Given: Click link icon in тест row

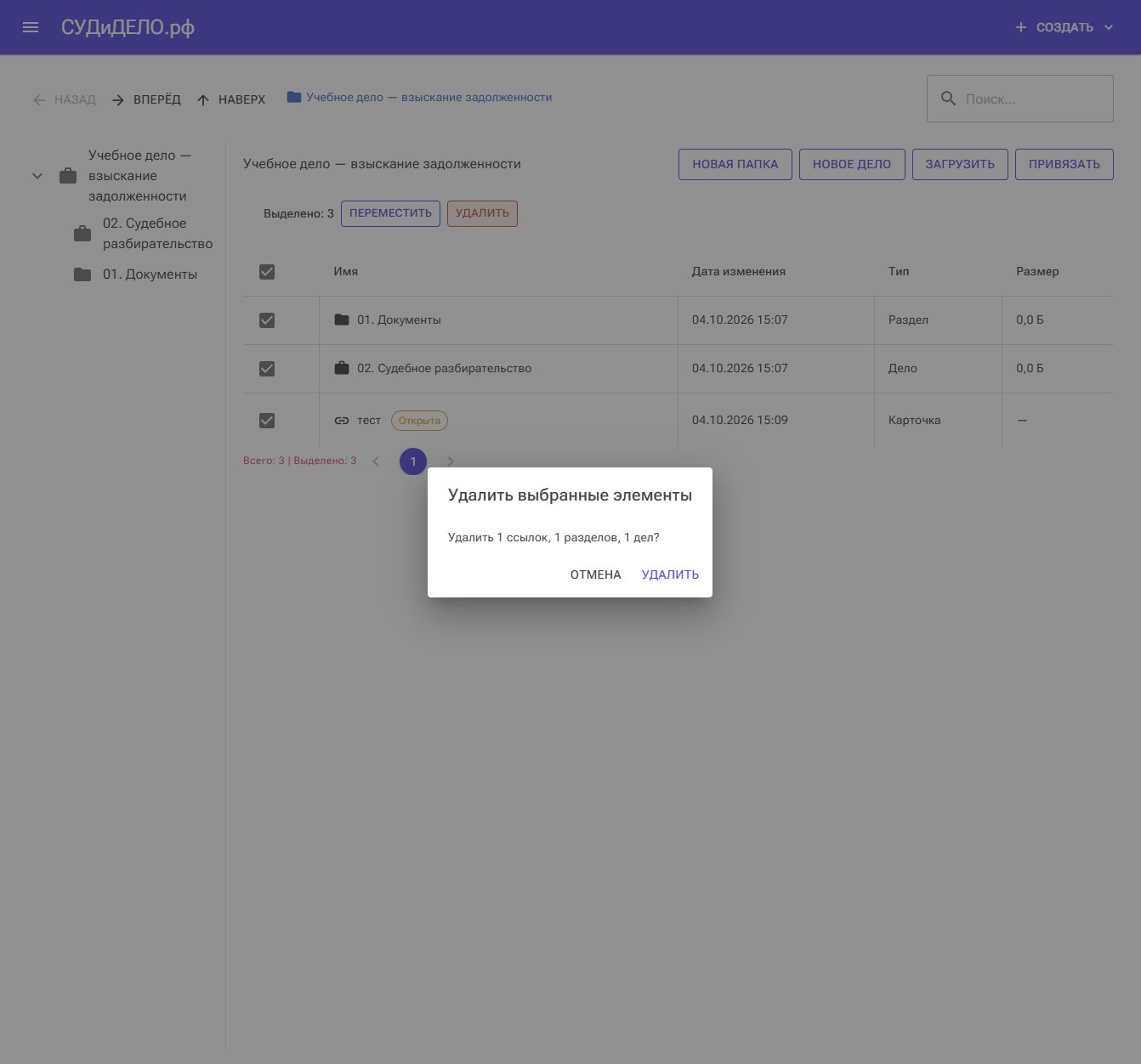Looking at the screenshot, I should (342, 421).
